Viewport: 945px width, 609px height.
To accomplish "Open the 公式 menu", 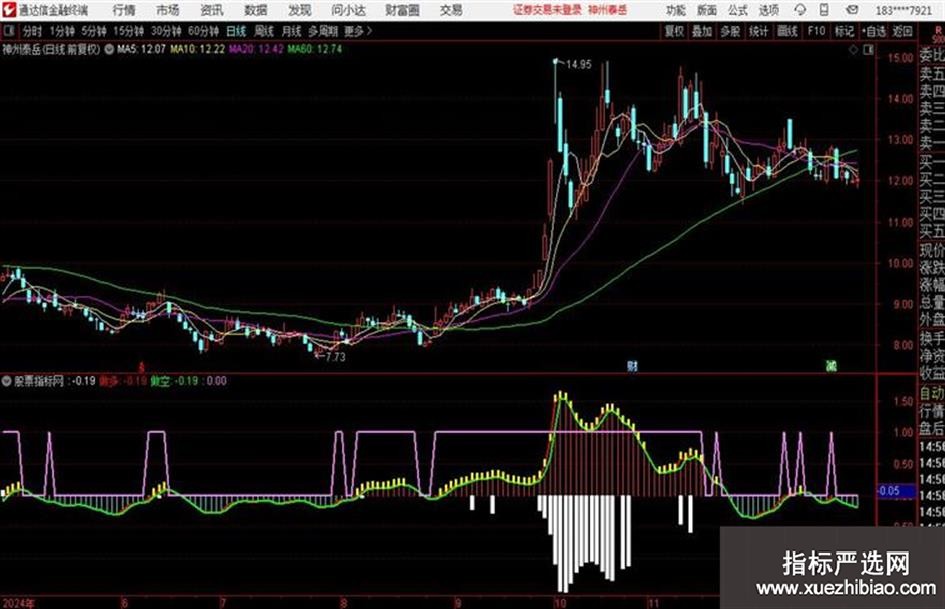I will tap(738, 10).
